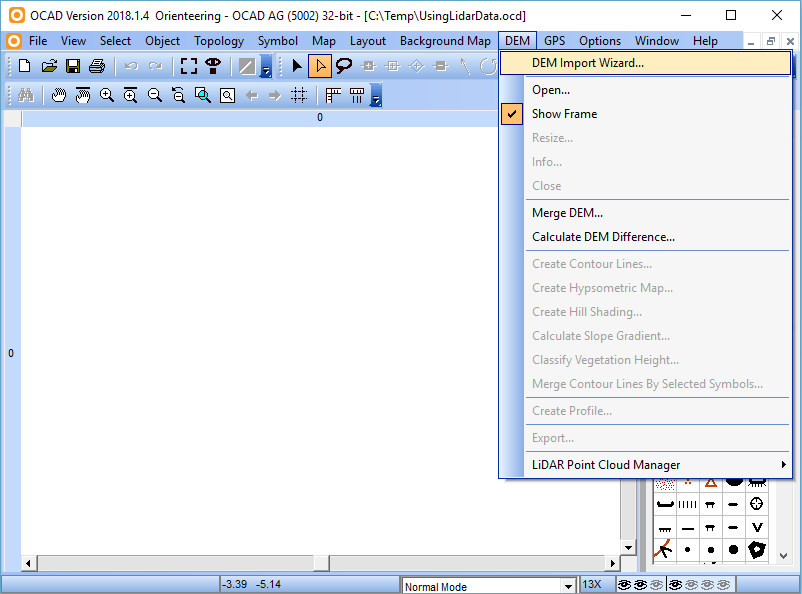This screenshot has width=802, height=594.
Task: Toggle the last eye icon in status bar
Action: [x=724, y=584]
